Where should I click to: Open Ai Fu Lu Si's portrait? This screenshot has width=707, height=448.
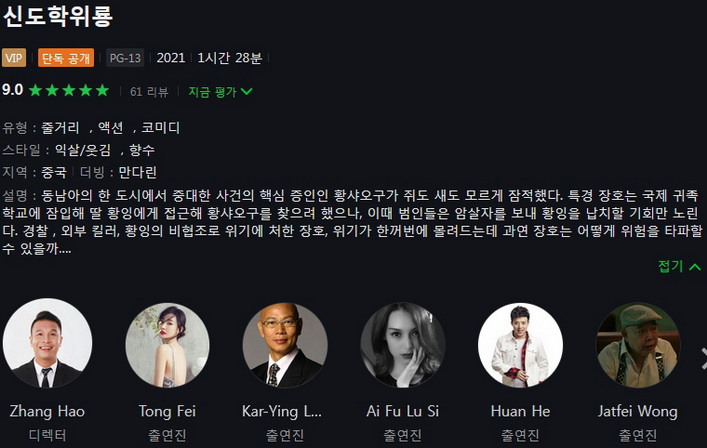[x=403, y=345]
